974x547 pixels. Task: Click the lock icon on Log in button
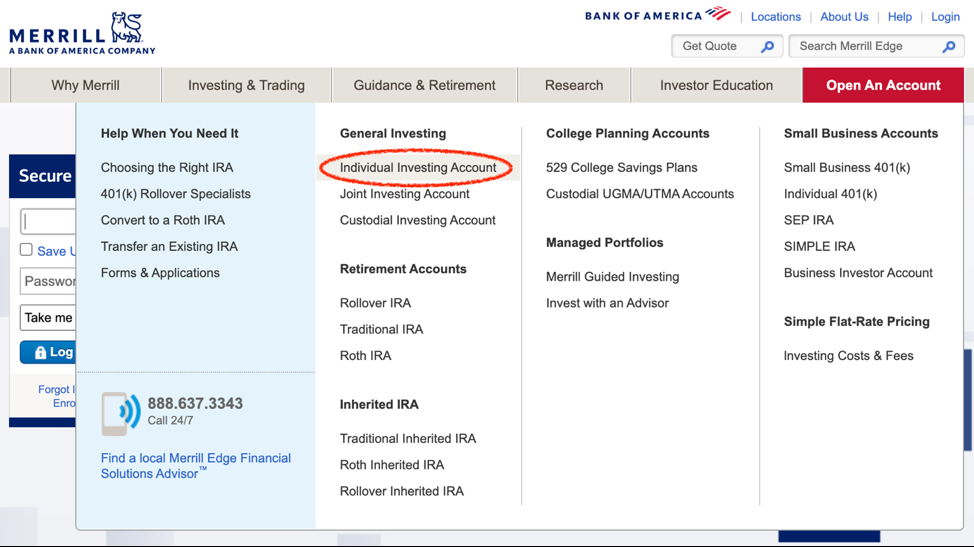tap(40, 353)
